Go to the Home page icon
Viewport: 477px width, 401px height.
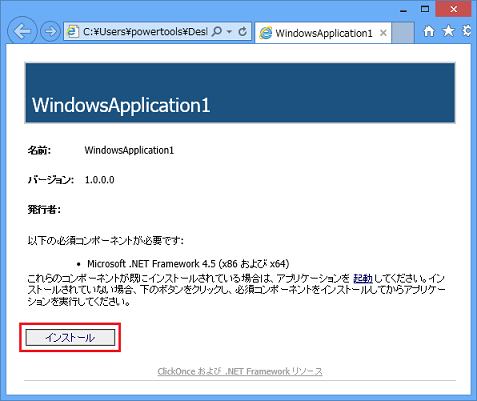[x=429, y=31]
